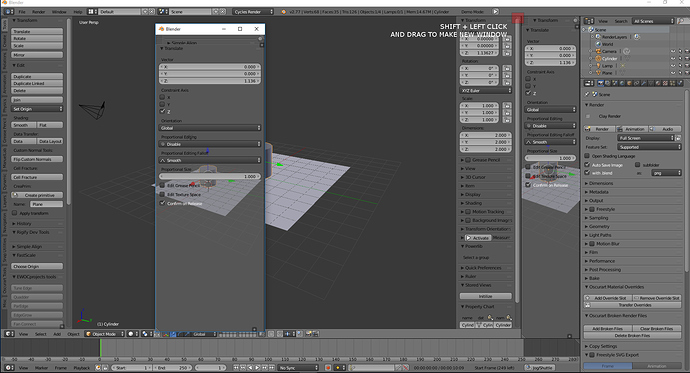Open the Modifiers wrench tab icon
The height and width of the screenshot is (373, 690).
point(644,83)
